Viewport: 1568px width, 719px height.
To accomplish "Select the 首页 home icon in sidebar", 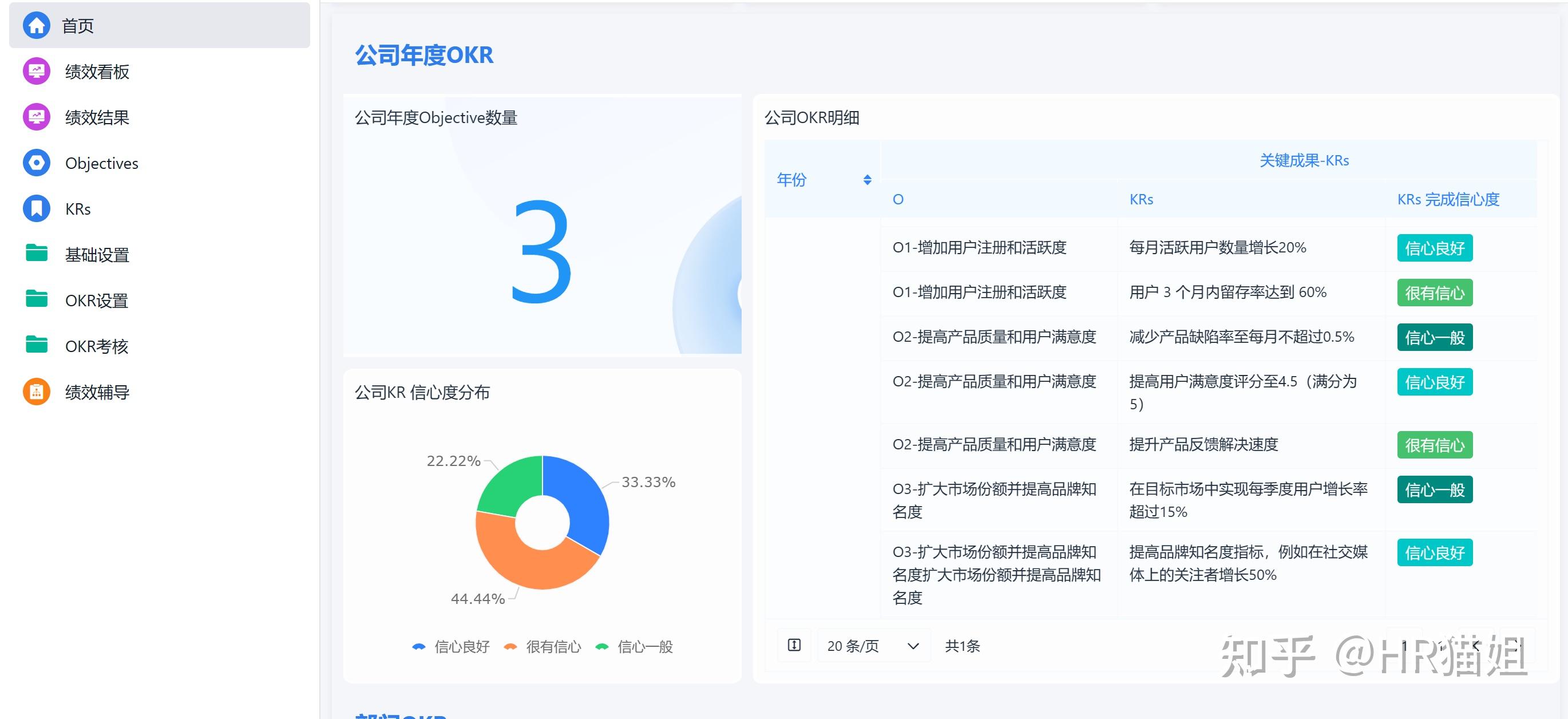I will tap(36, 26).
